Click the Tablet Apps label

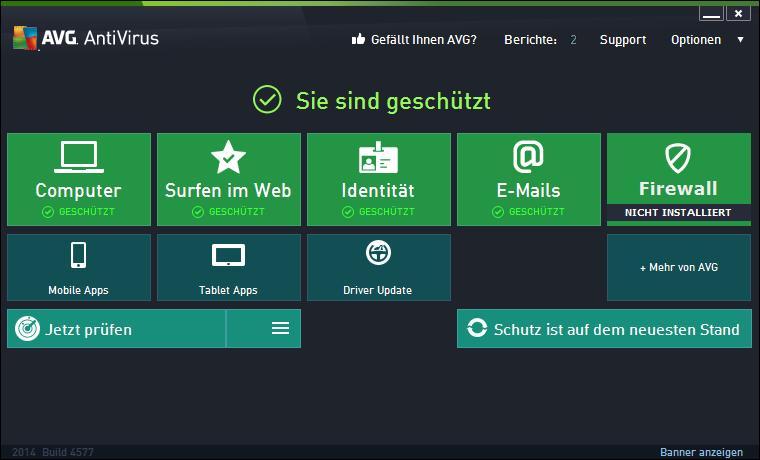[228, 290]
